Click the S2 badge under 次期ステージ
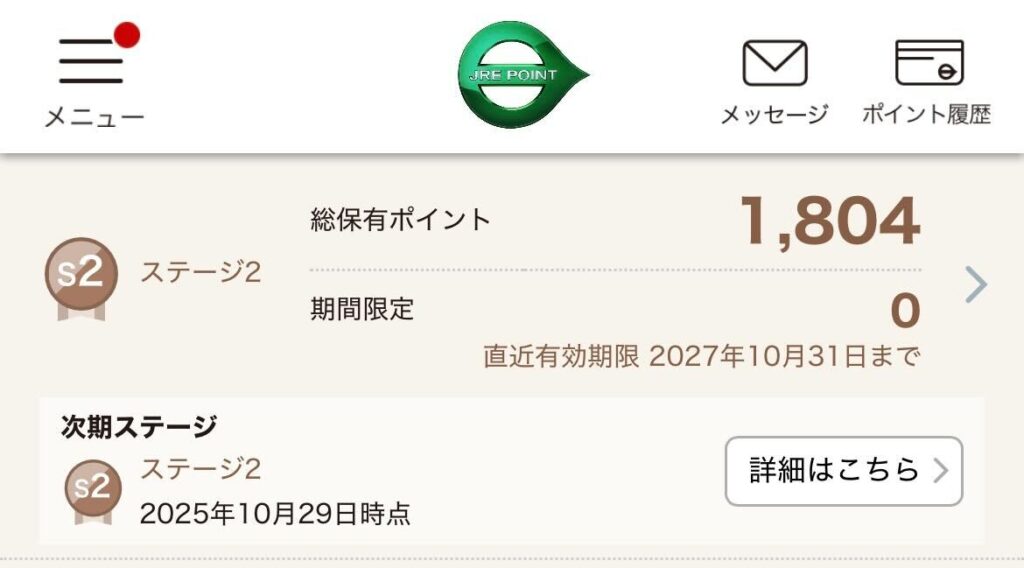The height and width of the screenshot is (568, 1024). 94,488
